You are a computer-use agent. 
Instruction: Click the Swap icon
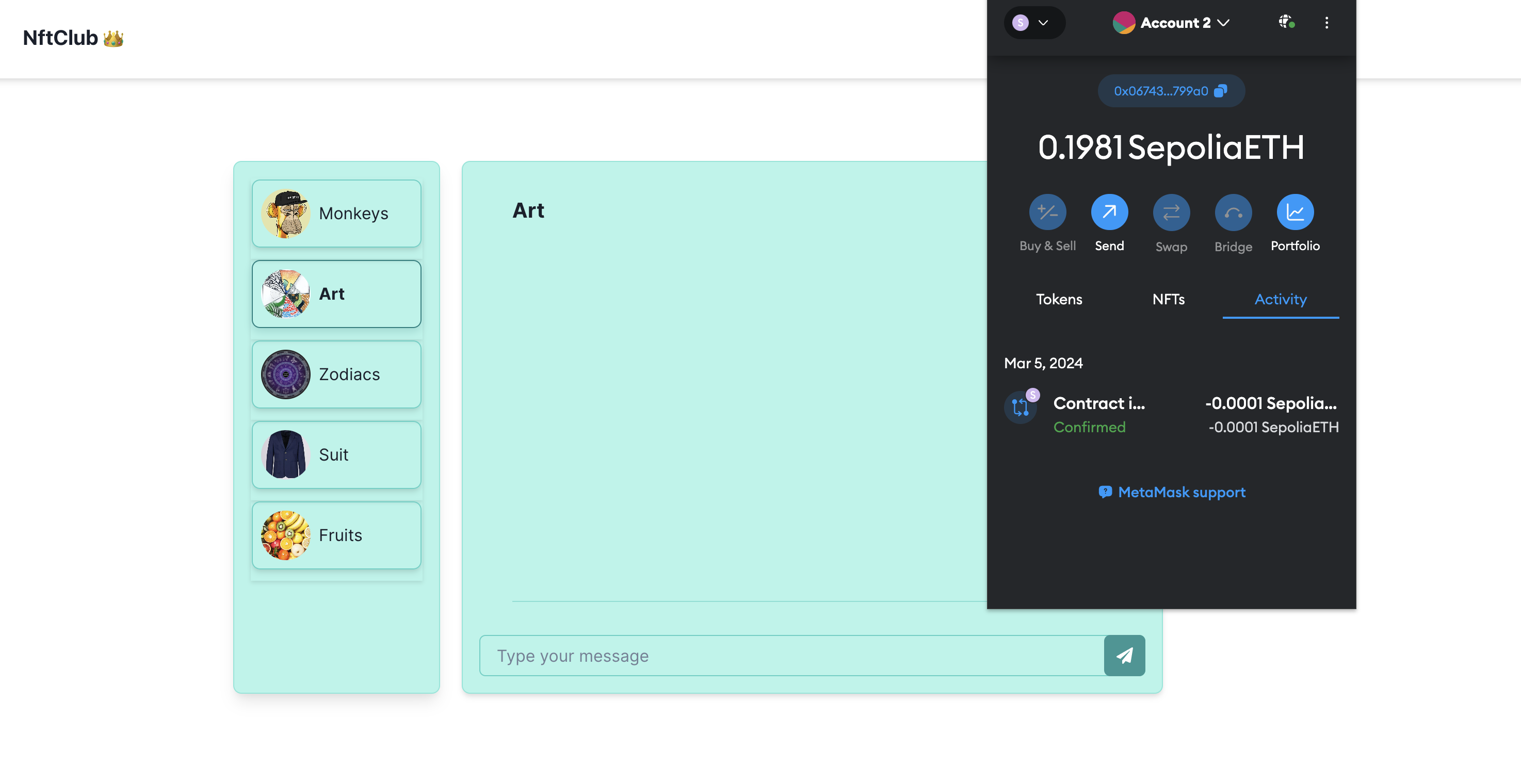1171,212
